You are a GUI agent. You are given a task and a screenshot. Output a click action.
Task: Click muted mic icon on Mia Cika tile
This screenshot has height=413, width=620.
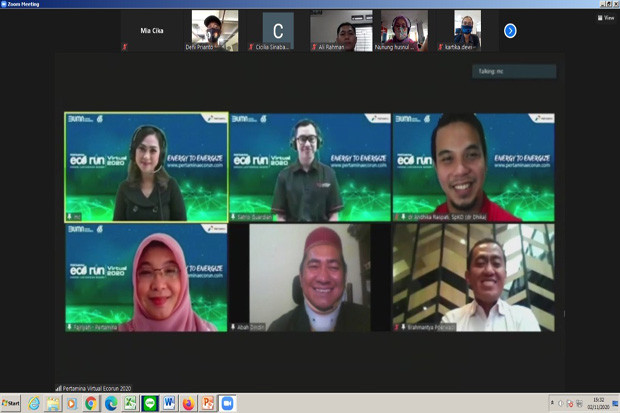point(125,47)
